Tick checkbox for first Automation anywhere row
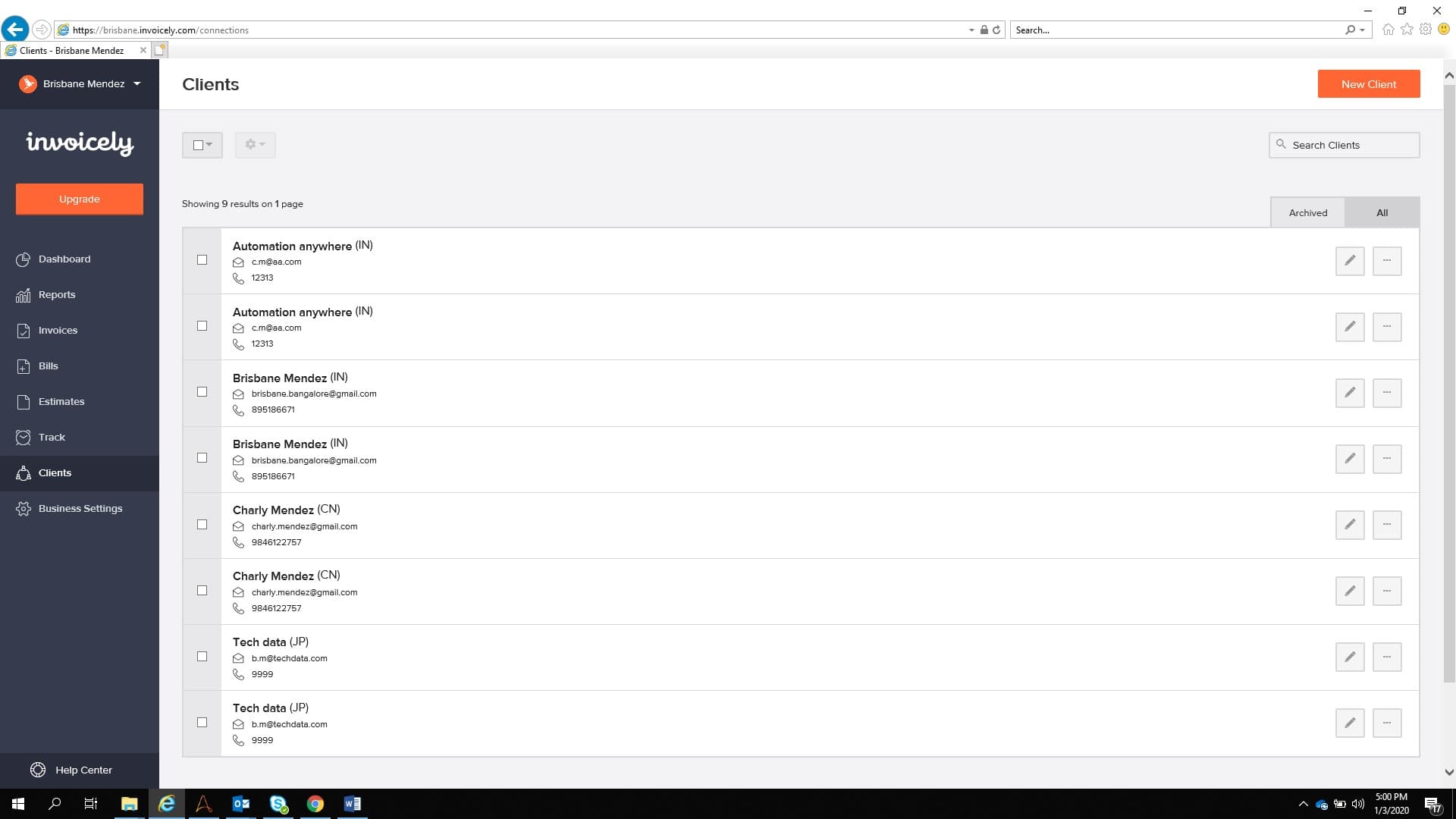 click(x=202, y=260)
